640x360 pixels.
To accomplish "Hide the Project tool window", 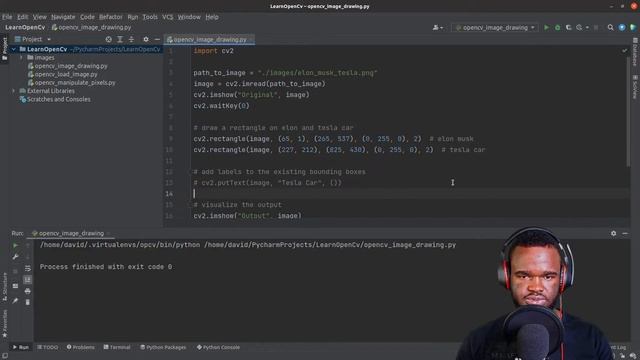I will (157, 39).
